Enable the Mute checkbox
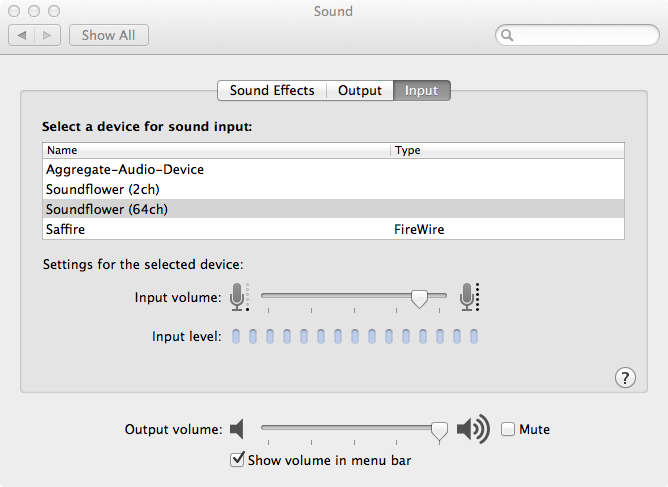 coord(508,430)
